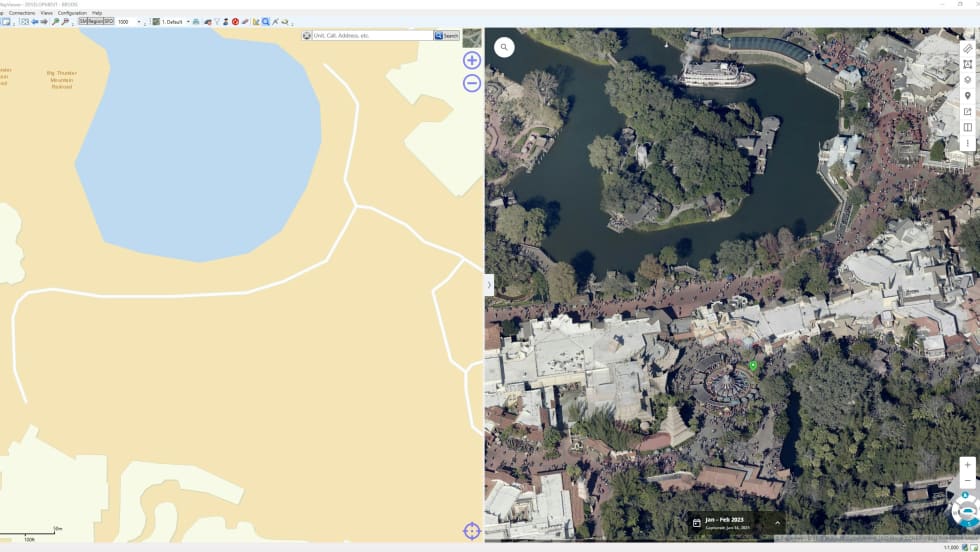This screenshot has height=552, width=980.
Task: Click the more options dots in imagery sidebar
Action: 967,143
